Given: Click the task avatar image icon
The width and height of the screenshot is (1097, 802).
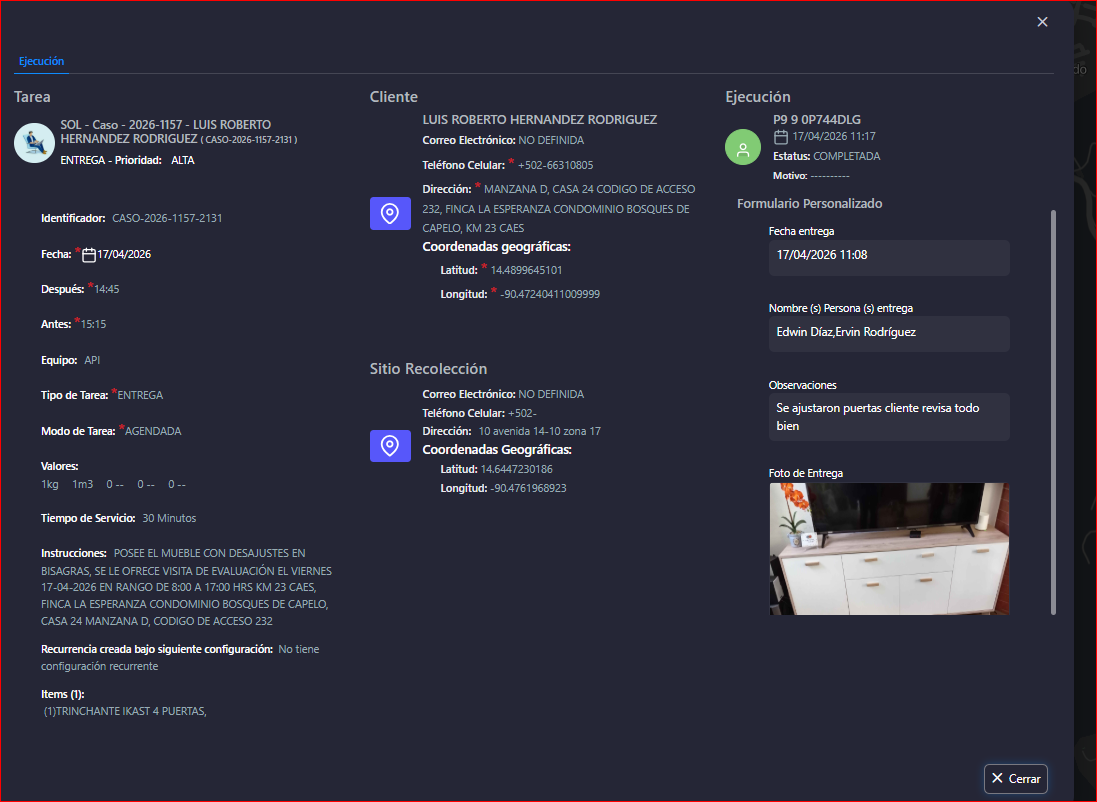Looking at the screenshot, I should click(x=34, y=143).
